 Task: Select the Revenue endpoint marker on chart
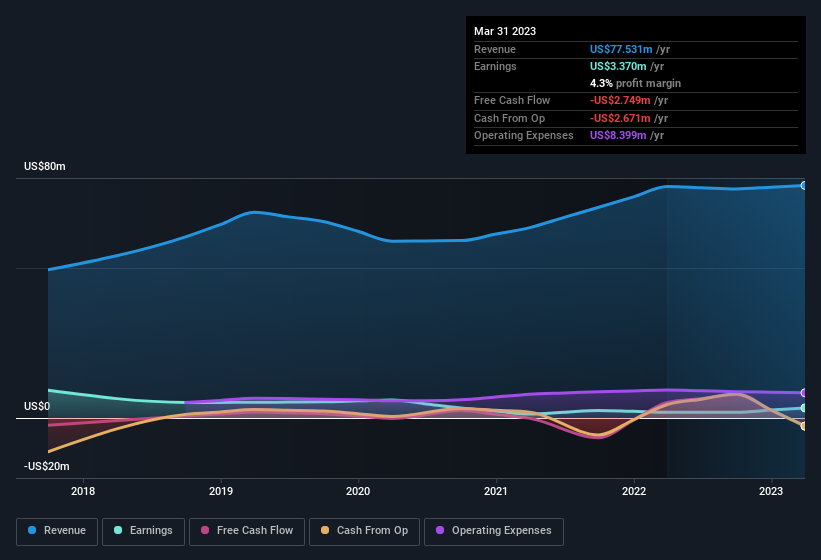[804, 185]
